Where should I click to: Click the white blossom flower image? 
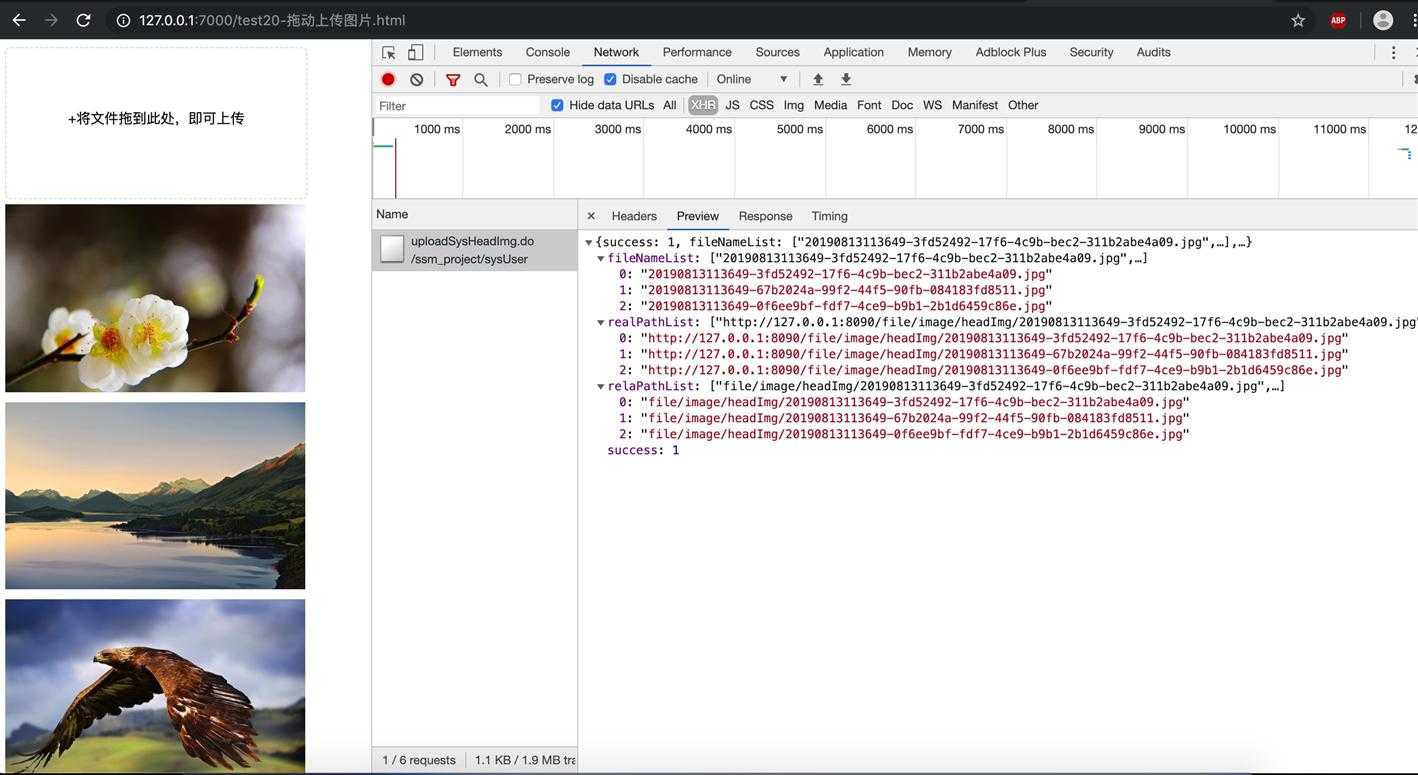tap(155, 298)
